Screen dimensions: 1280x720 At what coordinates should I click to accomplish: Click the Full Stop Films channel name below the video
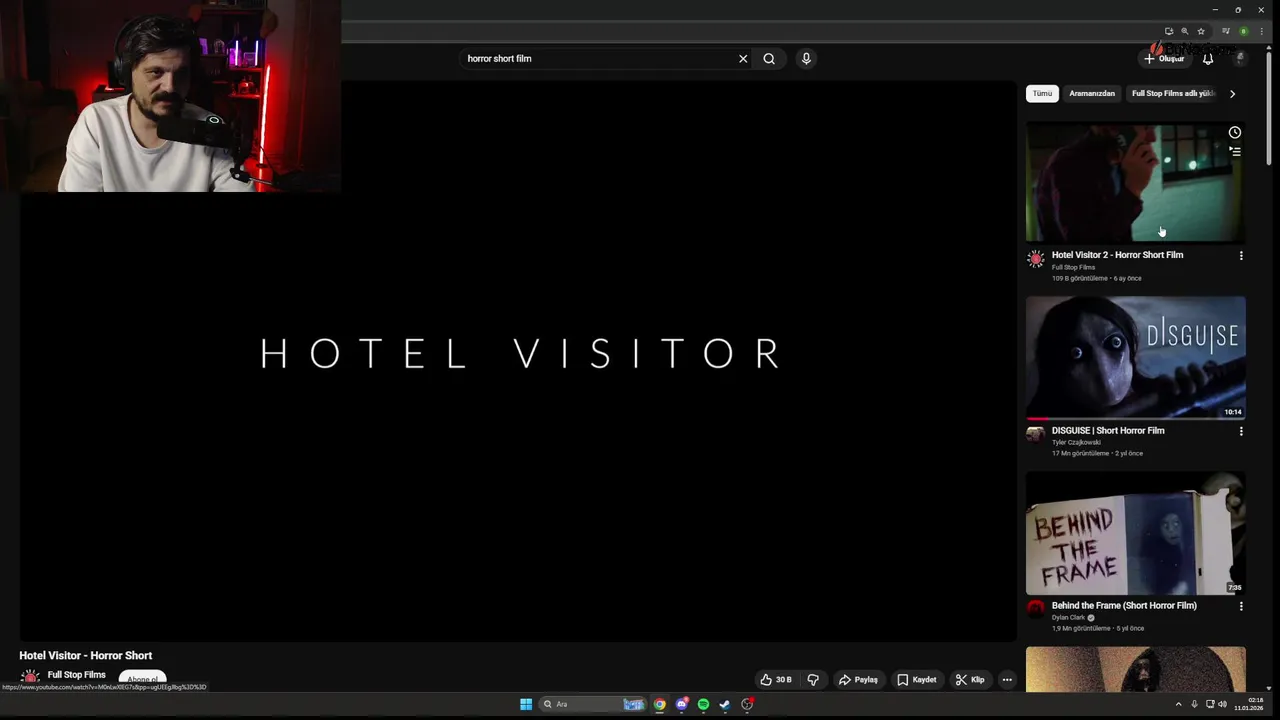[76, 675]
